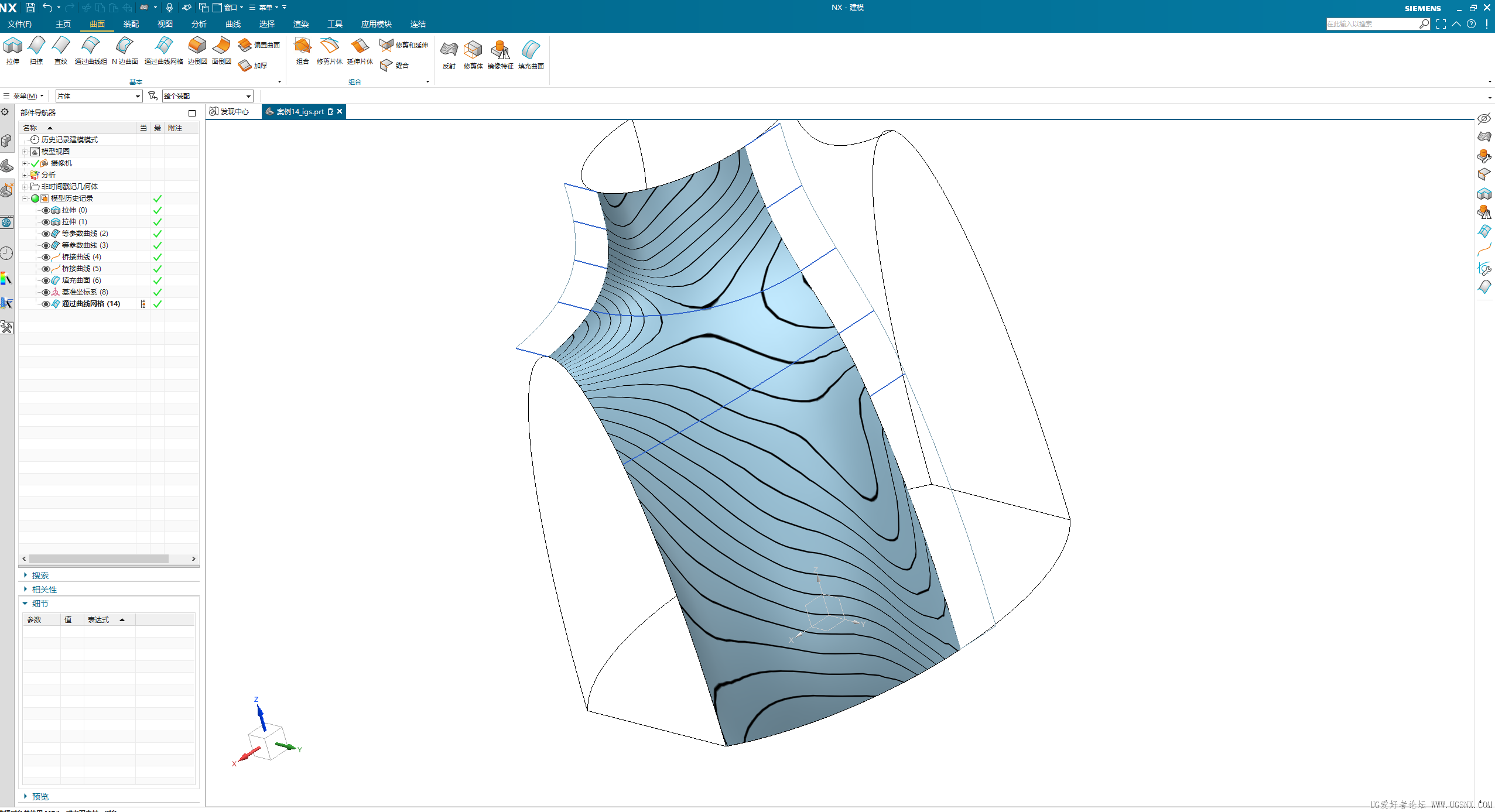Switch to the 应用模块 ribbon tab
The height and width of the screenshot is (812, 1495).
[x=376, y=24]
